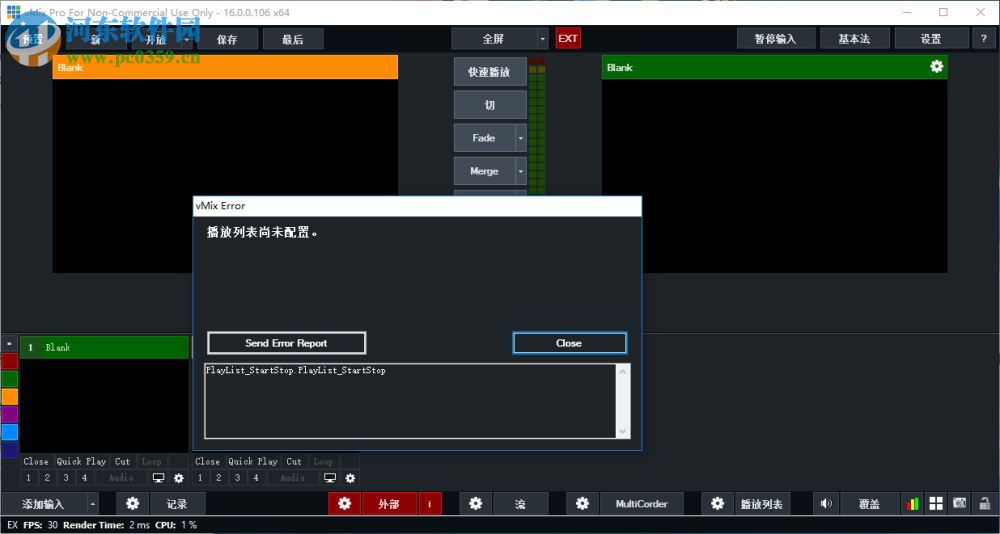Toggle overlay 2 on input 1 Blank
The image size is (1000, 534).
coord(47,477)
